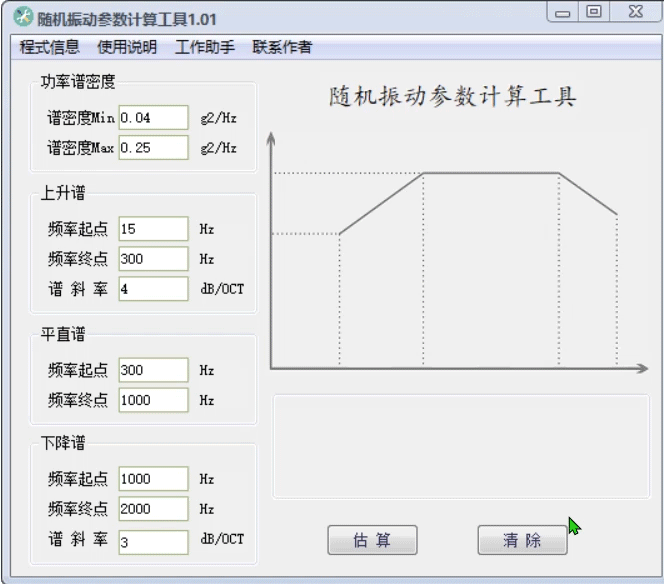This screenshot has width=664, height=584.
Task: Click 平直谱 频率起点 field showing 300
Action: [153, 370]
